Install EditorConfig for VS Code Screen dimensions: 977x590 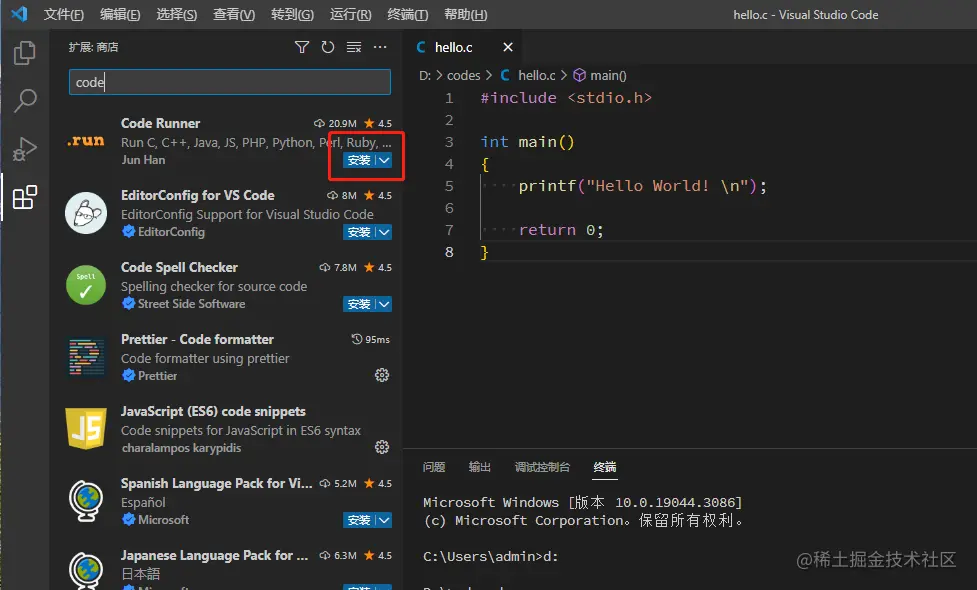point(359,232)
